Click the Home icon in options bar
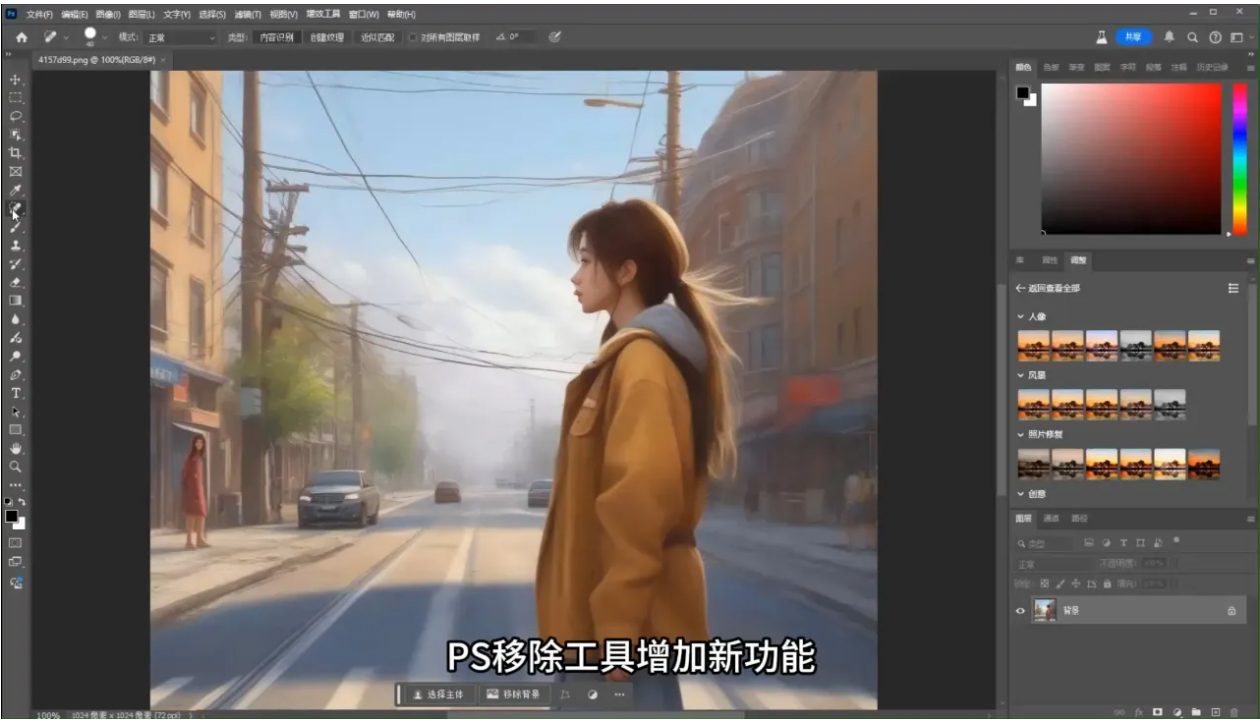 (x=21, y=37)
